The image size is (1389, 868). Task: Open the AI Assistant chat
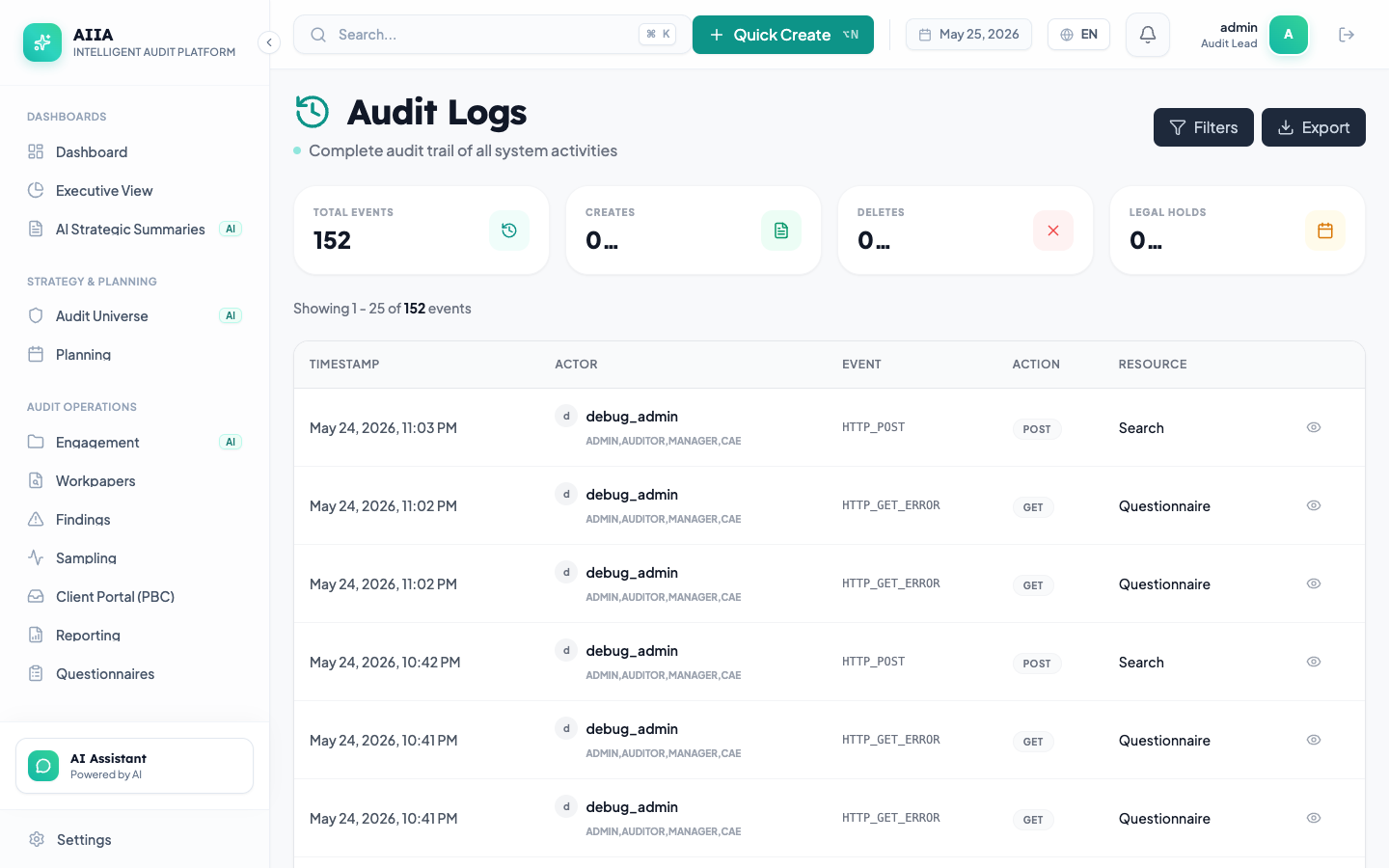point(134,766)
